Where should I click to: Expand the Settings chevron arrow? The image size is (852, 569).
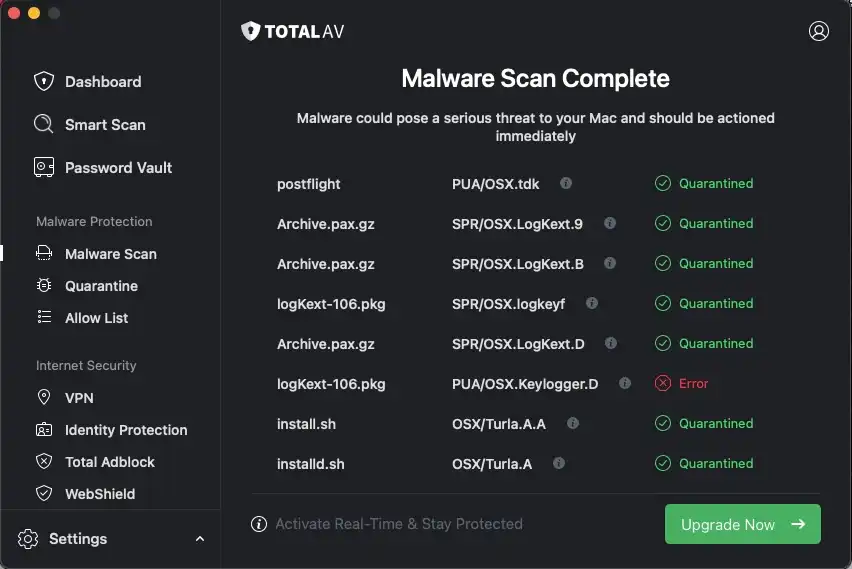200,539
